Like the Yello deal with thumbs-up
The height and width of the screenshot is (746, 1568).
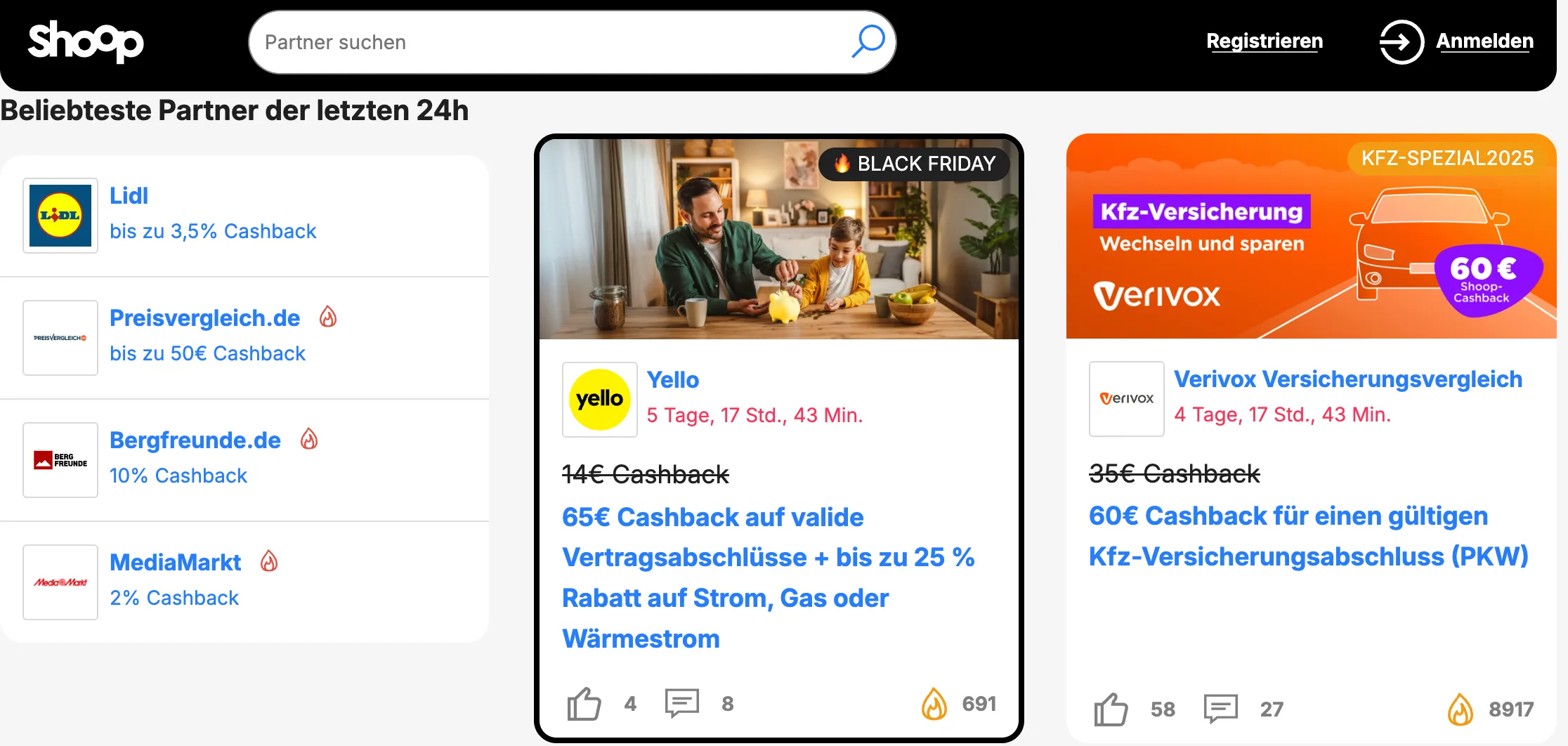584,704
